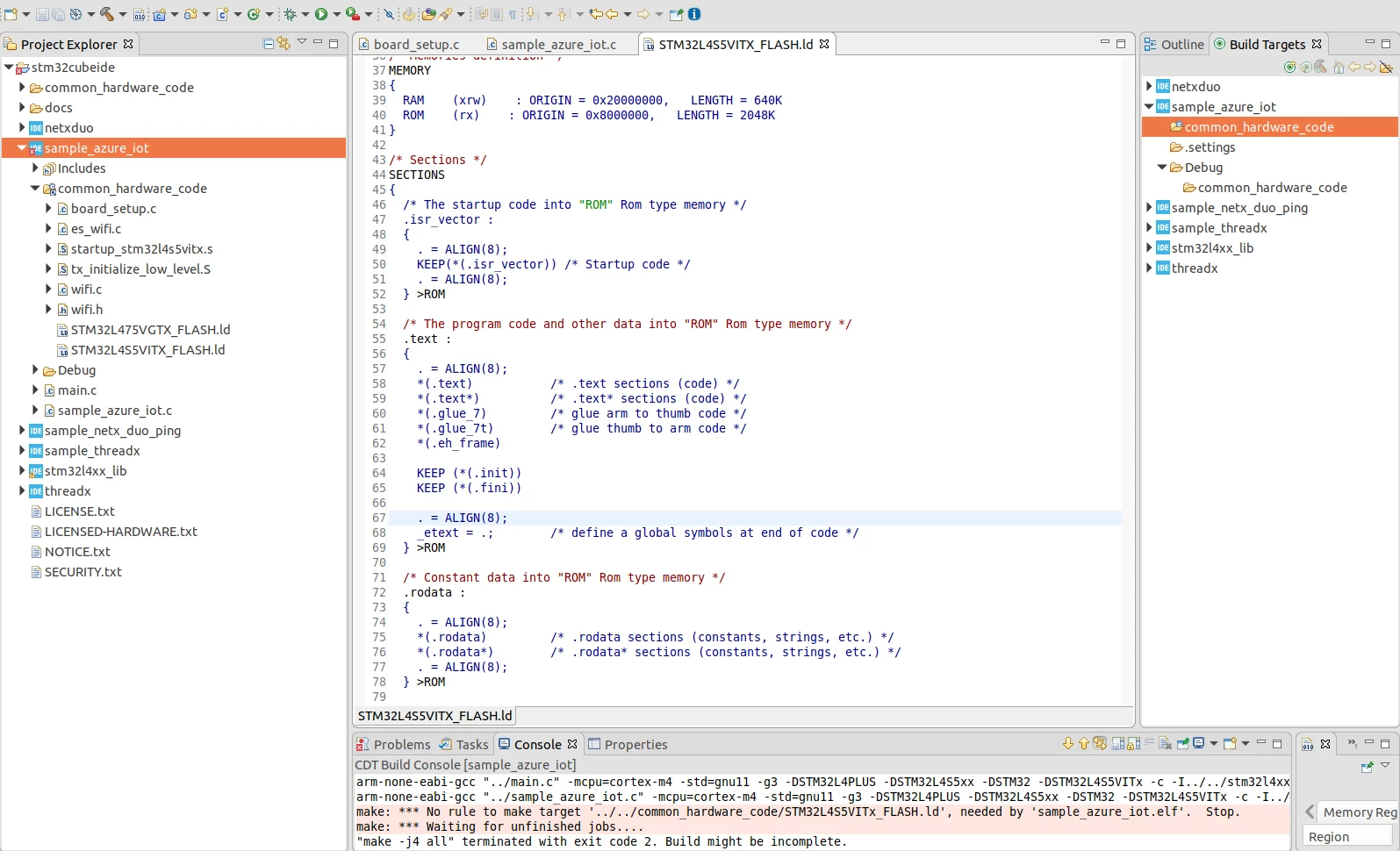Viewport: 1400px width, 851px height.
Task: Select the Outline view tab
Action: [x=1174, y=44]
